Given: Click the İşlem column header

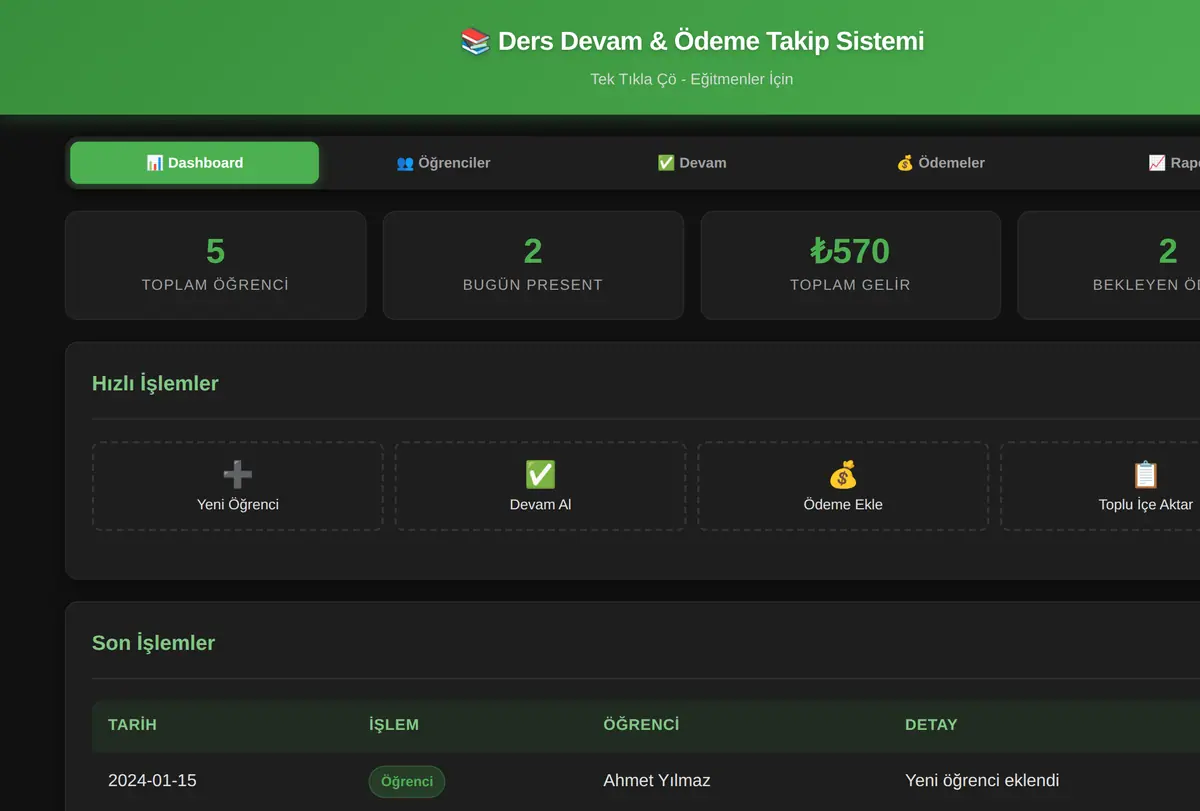Looking at the screenshot, I should (394, 725).
